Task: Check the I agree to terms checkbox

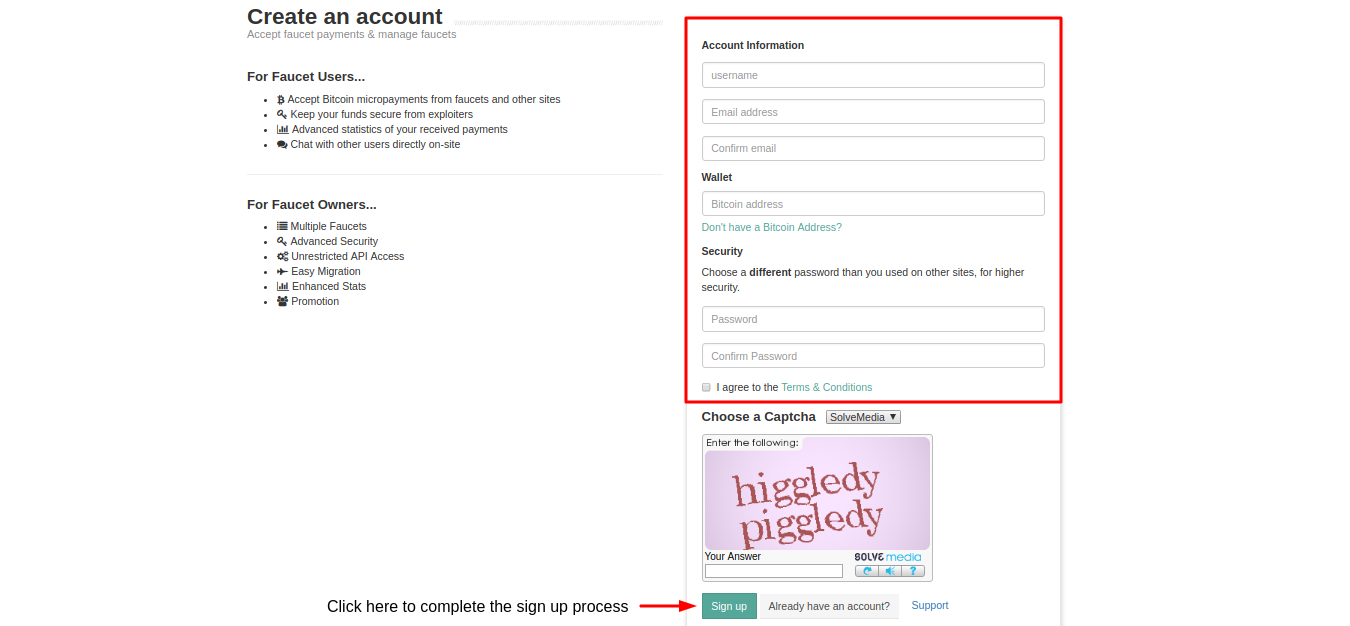Action: tap(706, 387)
